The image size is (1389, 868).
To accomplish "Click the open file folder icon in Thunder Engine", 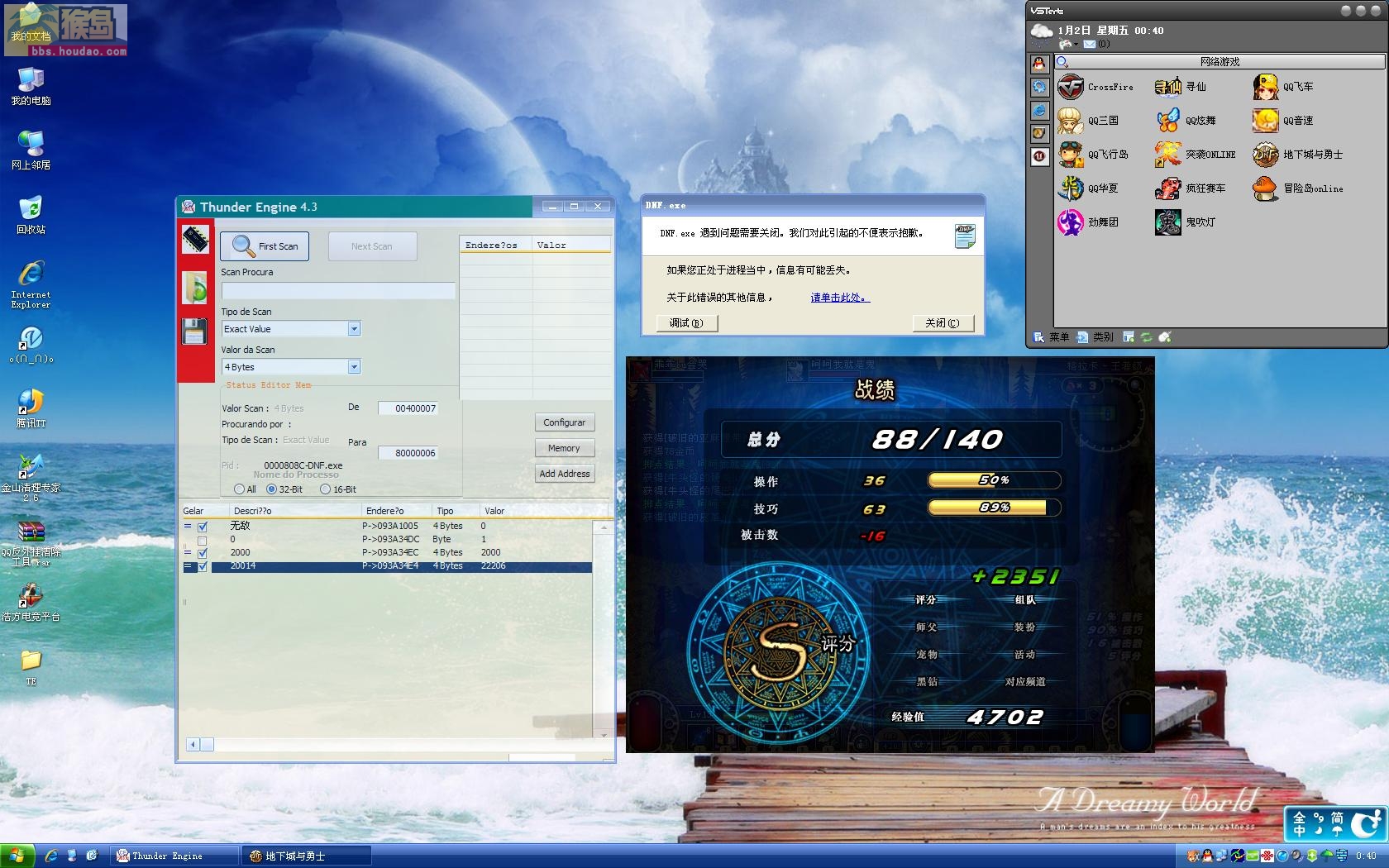I will pyautogui.click(x=195, y=288).
